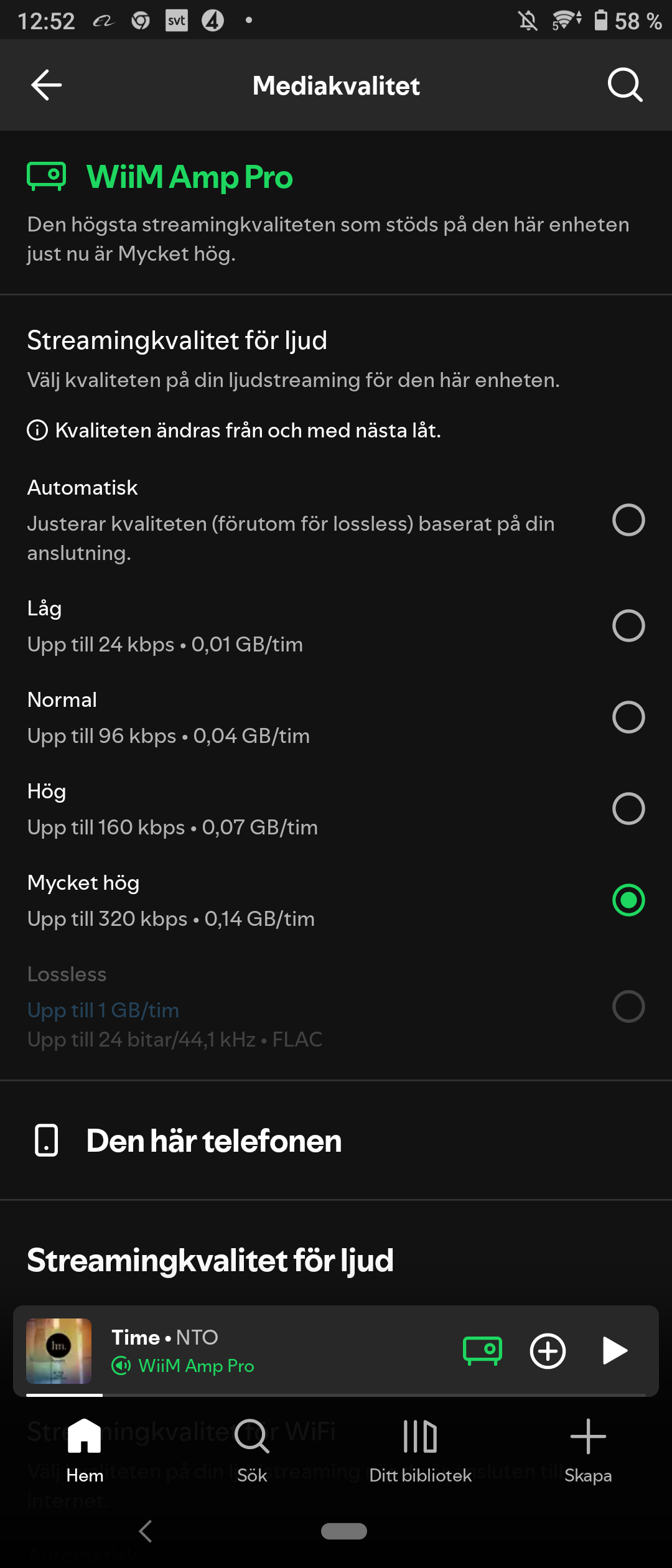672x1568 pixels.
Task: Select the Automatisk quality radio button
Action: point(628,520)
